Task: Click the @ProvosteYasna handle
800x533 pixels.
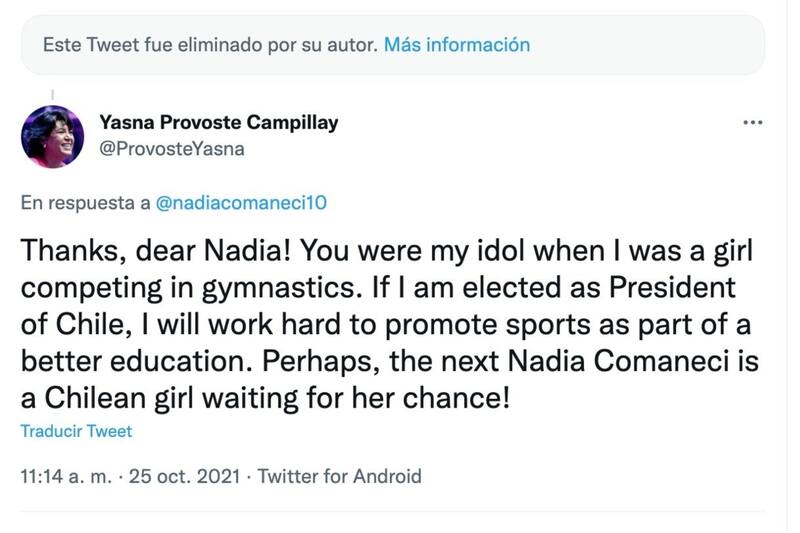Action: click(x=172, y=150)
